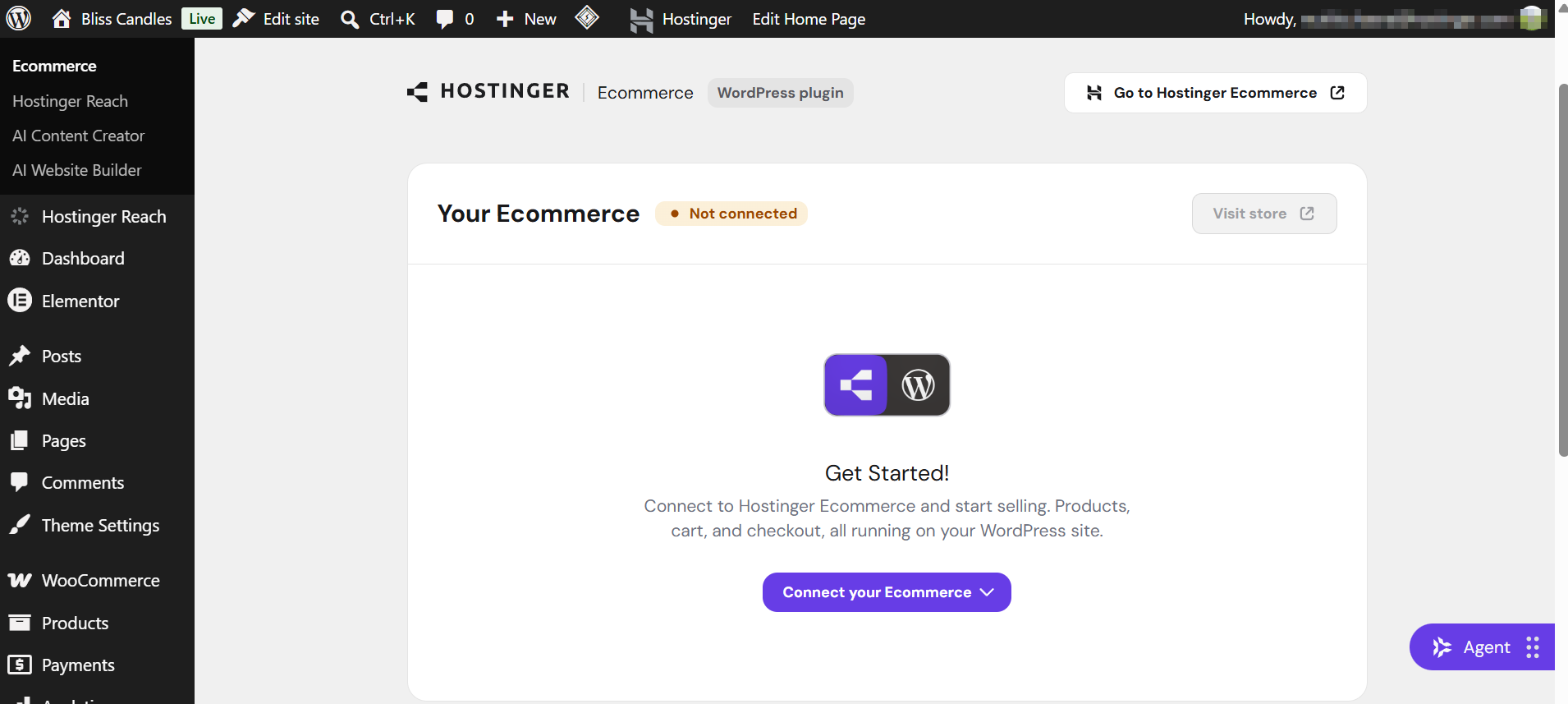Screen dimensions: 1568x704
Task: Click the vertical page scrollbar
Action: click(1563, 269)
